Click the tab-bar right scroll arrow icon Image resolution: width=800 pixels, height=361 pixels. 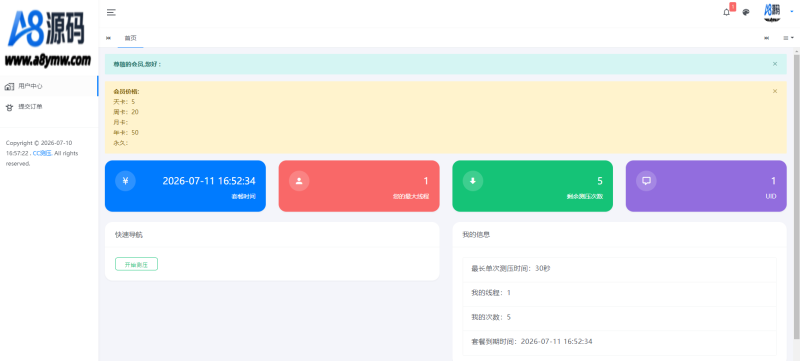click(x=766, y=38)
